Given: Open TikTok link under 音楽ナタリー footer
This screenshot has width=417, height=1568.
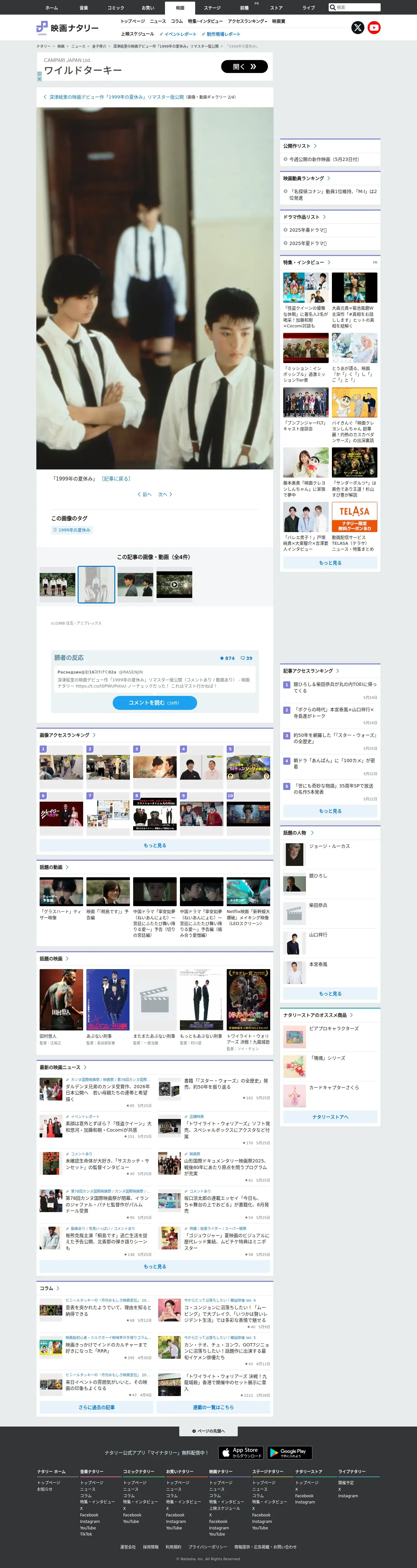Looking at the screenshot, I should coord(86,1534).
